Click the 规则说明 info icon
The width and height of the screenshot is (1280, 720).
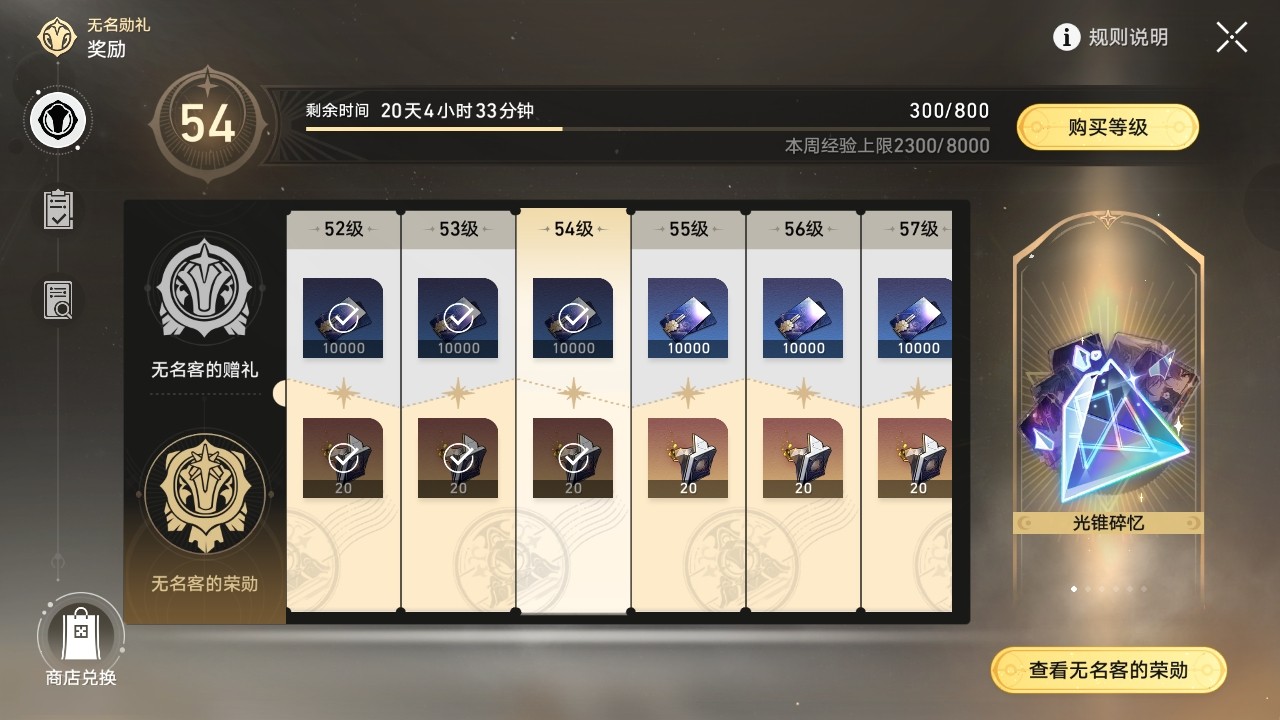[x=1067, y=38]
